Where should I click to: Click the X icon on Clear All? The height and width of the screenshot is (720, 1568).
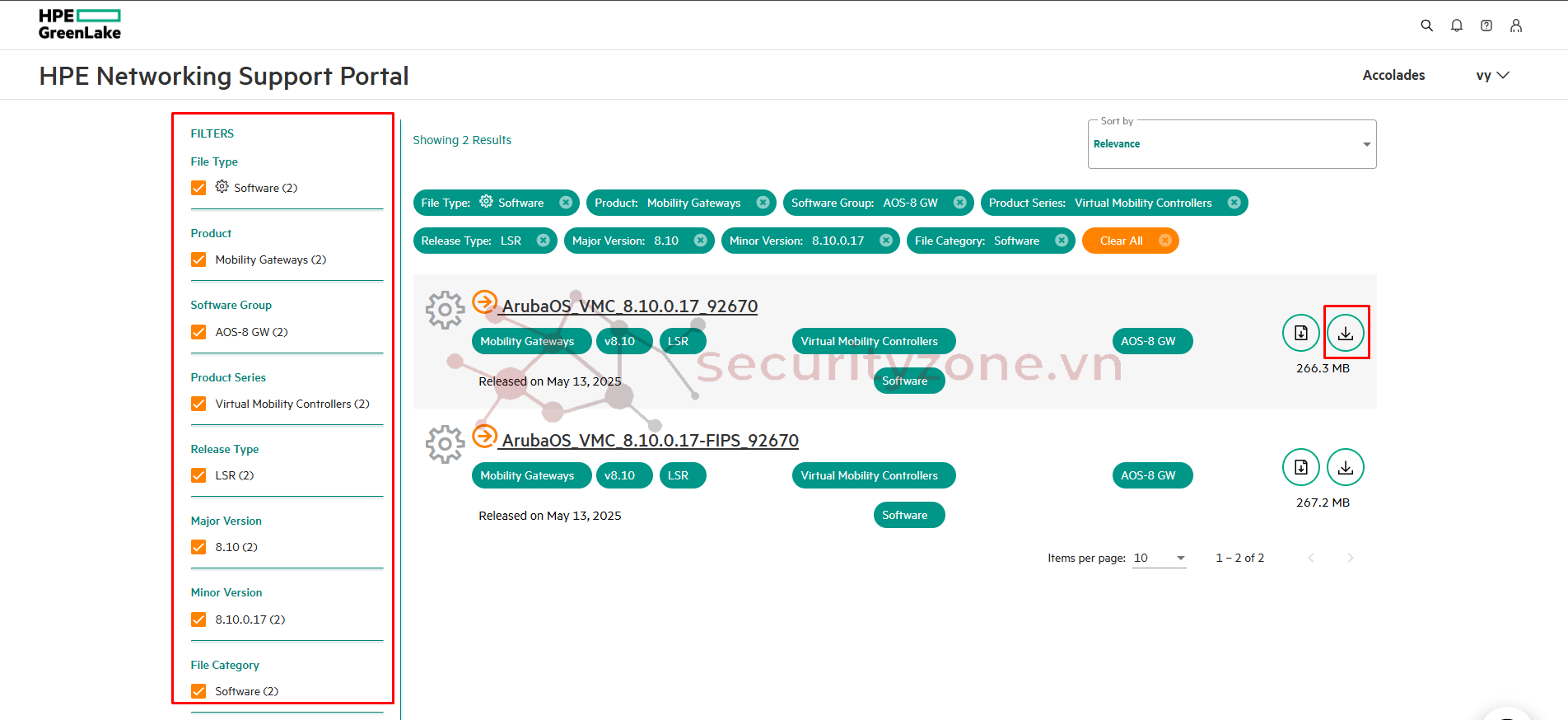tap(1165, 241)
